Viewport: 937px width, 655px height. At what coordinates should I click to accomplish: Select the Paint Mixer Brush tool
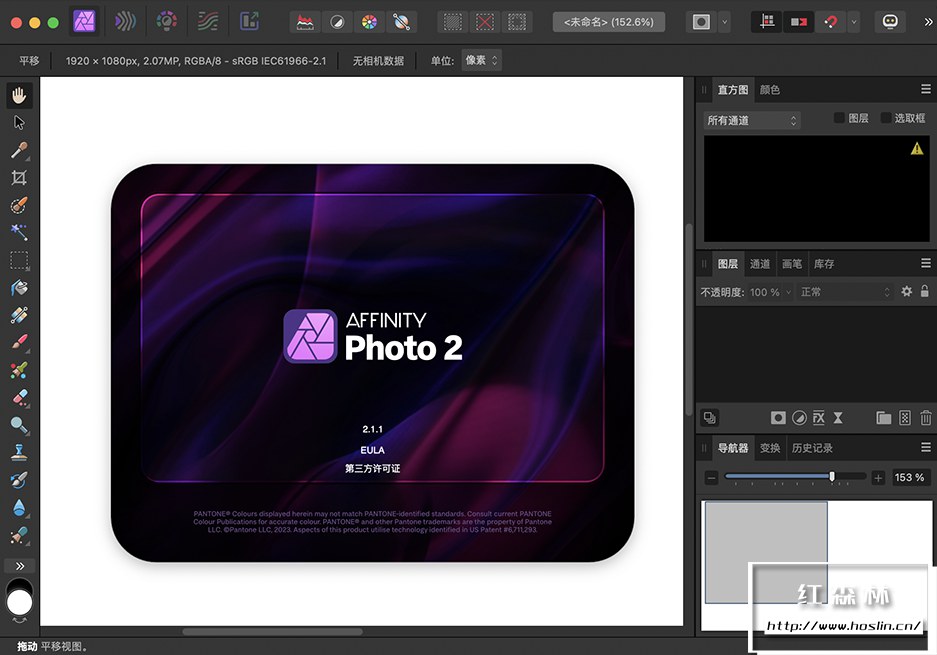19,370
